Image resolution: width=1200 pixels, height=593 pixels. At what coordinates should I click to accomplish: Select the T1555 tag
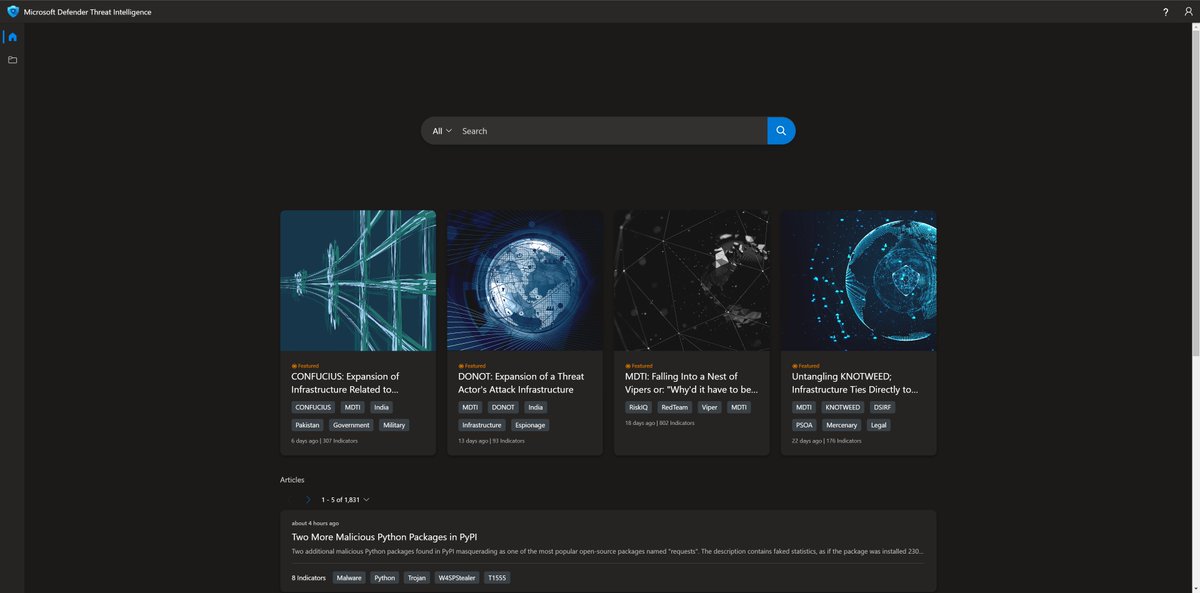(x=496, y=577)
